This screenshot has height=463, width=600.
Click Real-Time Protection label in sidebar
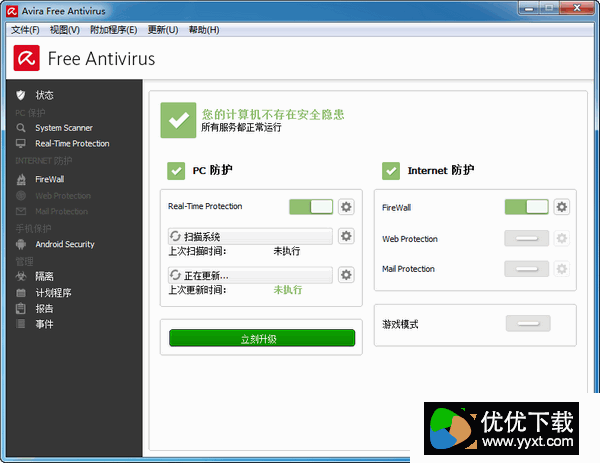(x=72, y=143)
